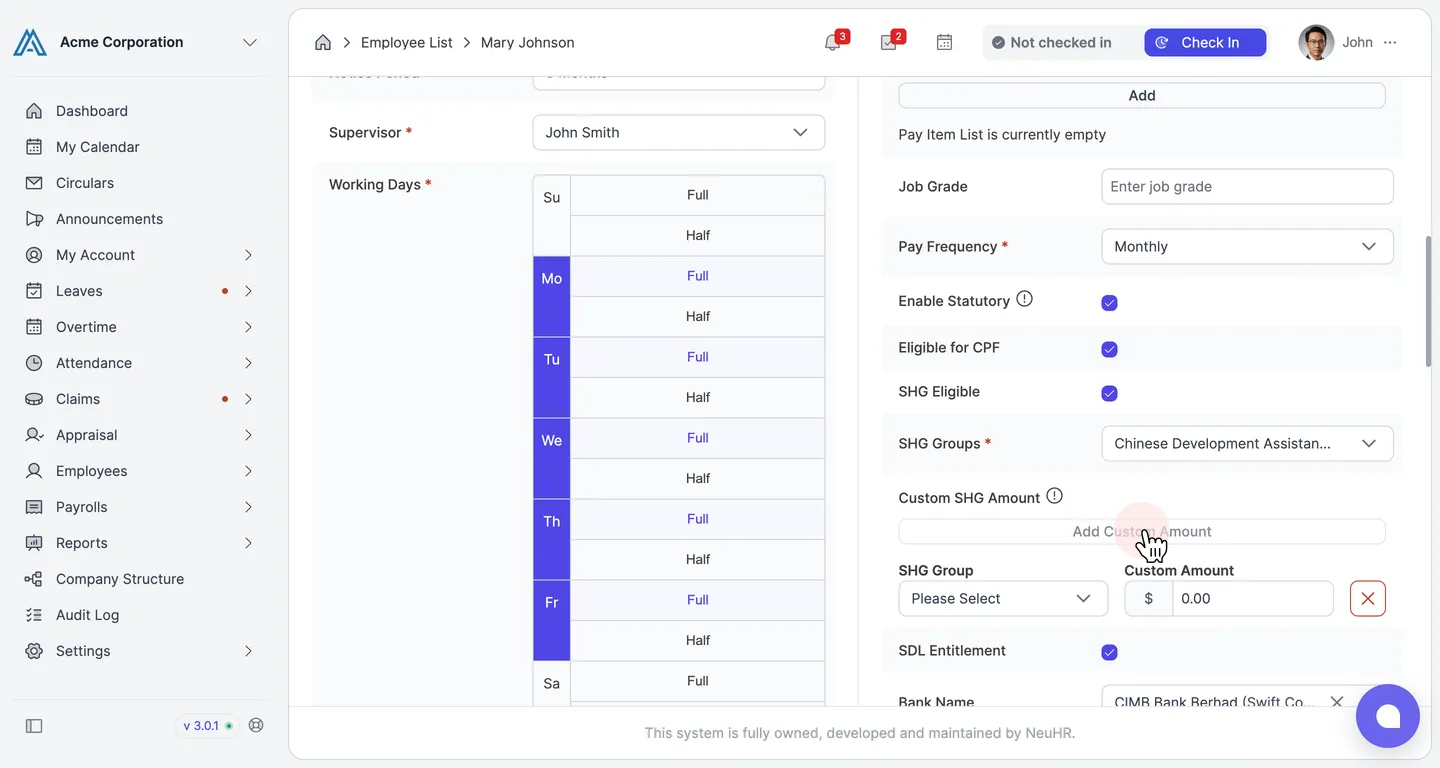Open the SHG Groups dropdown
The width and height of the screenshot is (1440, 768).
(x=1247, y=443)
